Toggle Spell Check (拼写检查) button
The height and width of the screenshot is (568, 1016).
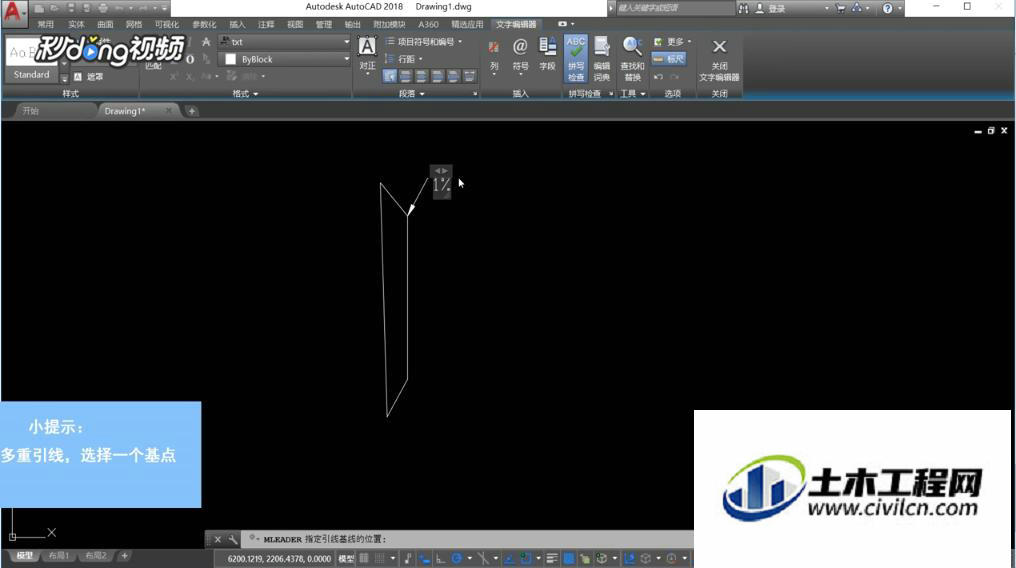pos(576,59)
